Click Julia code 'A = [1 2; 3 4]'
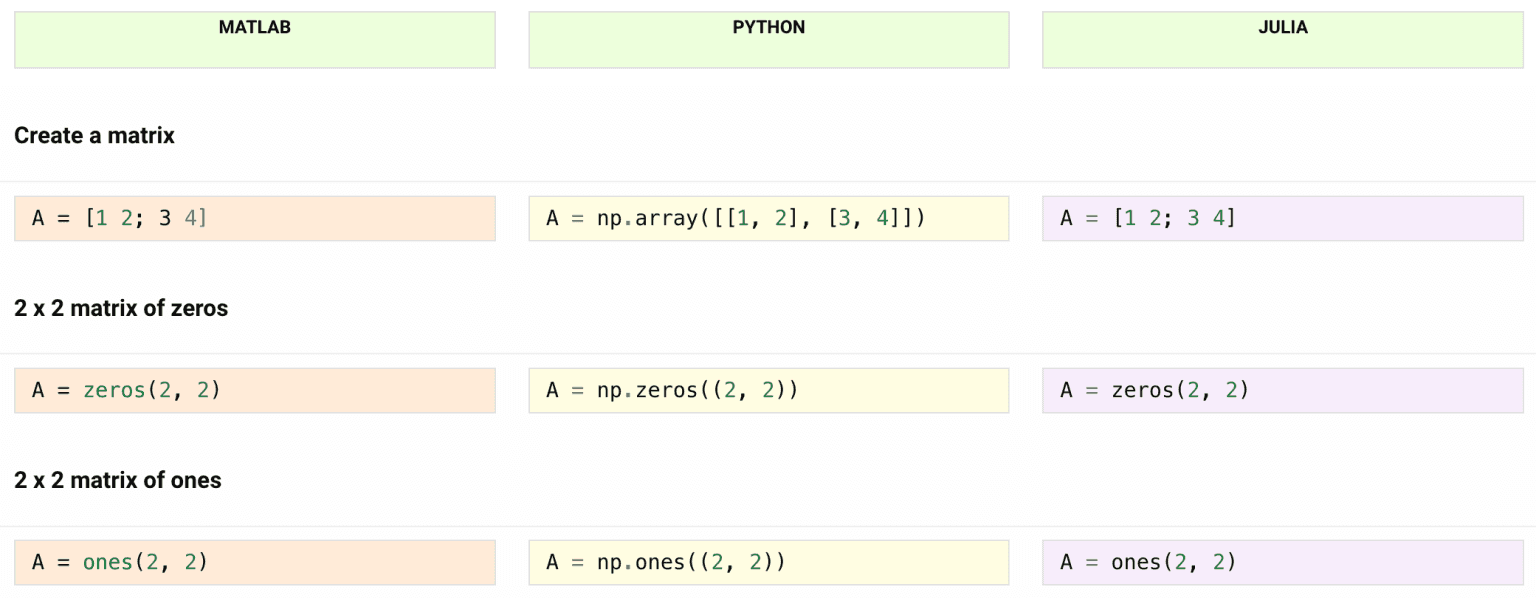The image size is (1536, 598). 1282,218
